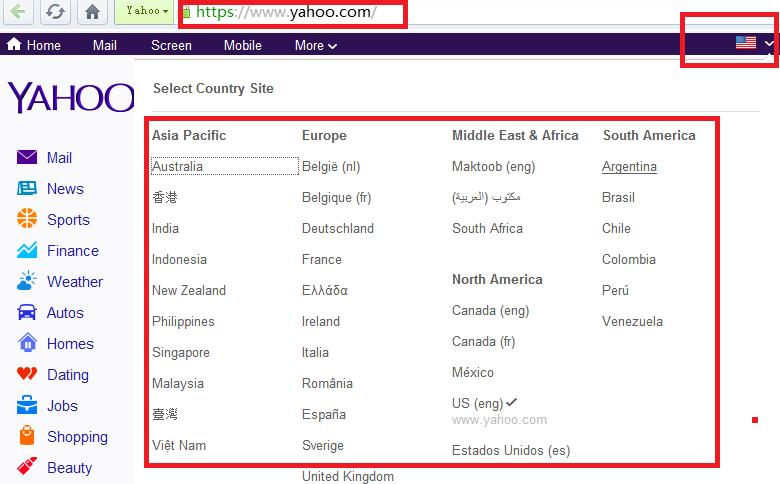
Task: Click the browser home button
Action: (x=92, y=11)
